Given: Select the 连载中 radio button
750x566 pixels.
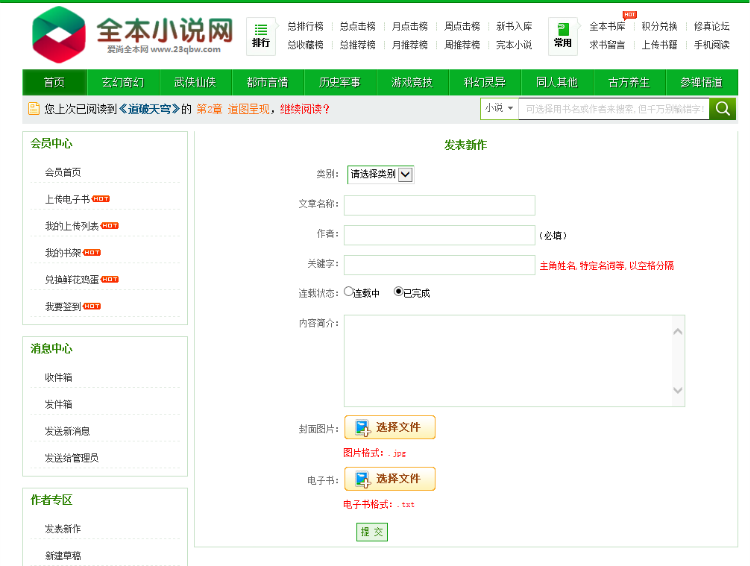Looking at the screenshot, I should point(349,292).
